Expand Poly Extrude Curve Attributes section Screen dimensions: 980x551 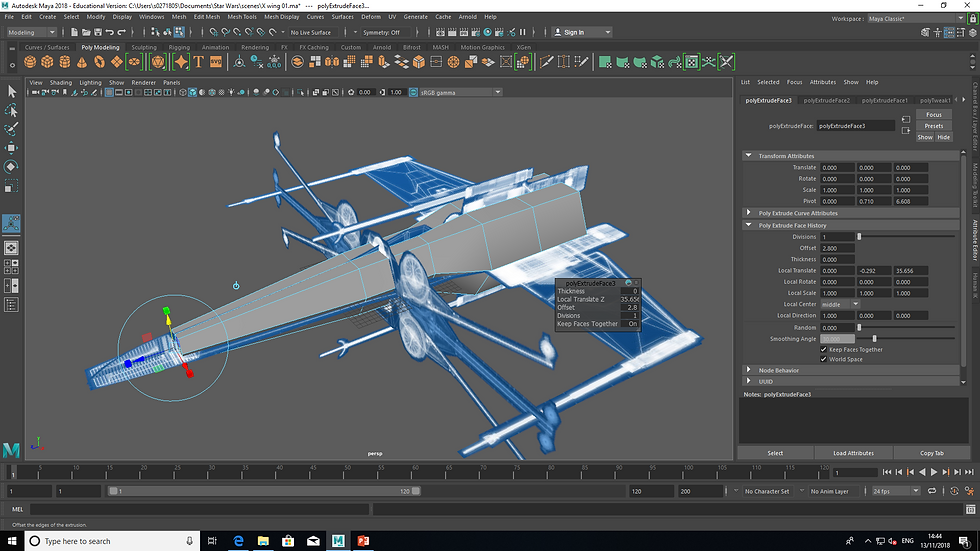[749, 213]
